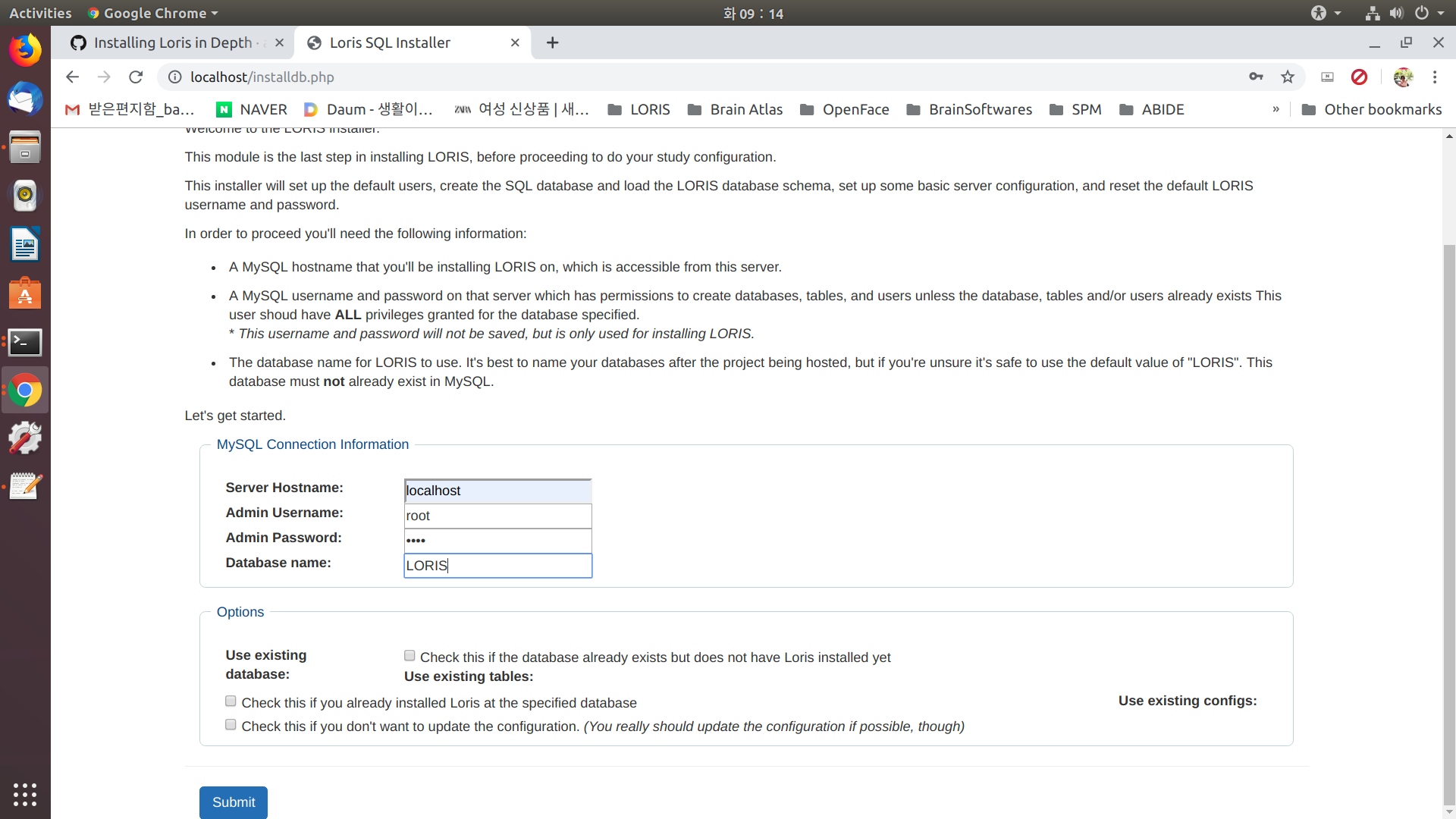Viewport: 1456px width, 819px height.
Task: Open NAVER bookmark
Action: 252,109
